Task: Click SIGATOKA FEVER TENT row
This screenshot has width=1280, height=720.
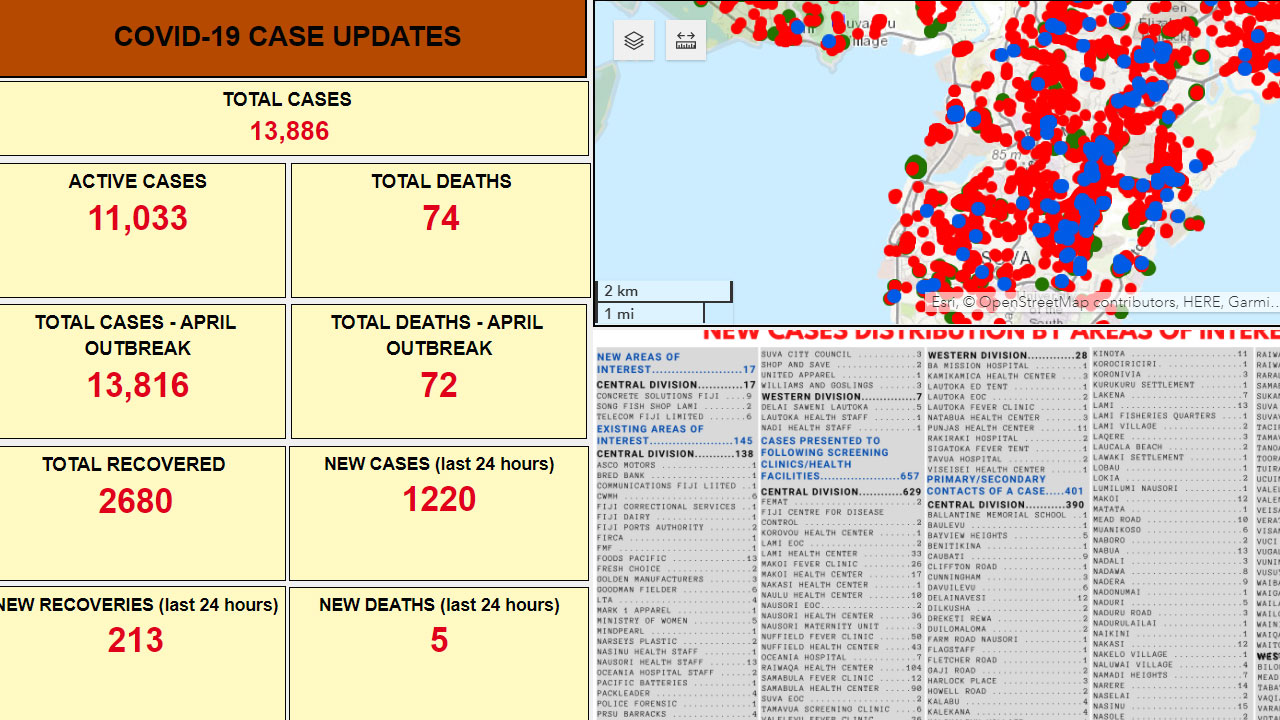Action: (x=1007, y=449)
